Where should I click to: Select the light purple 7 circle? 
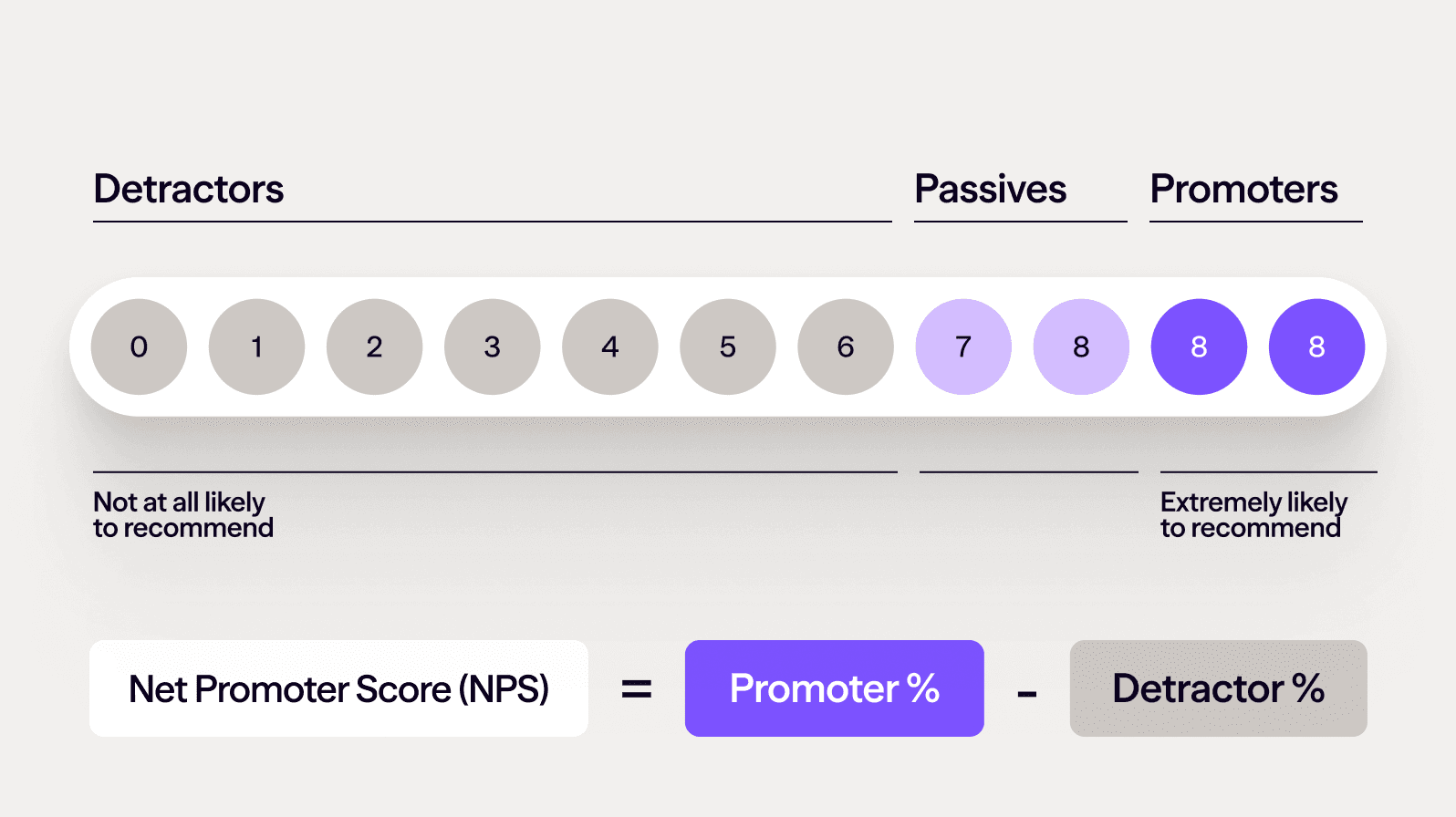[962, 346]
